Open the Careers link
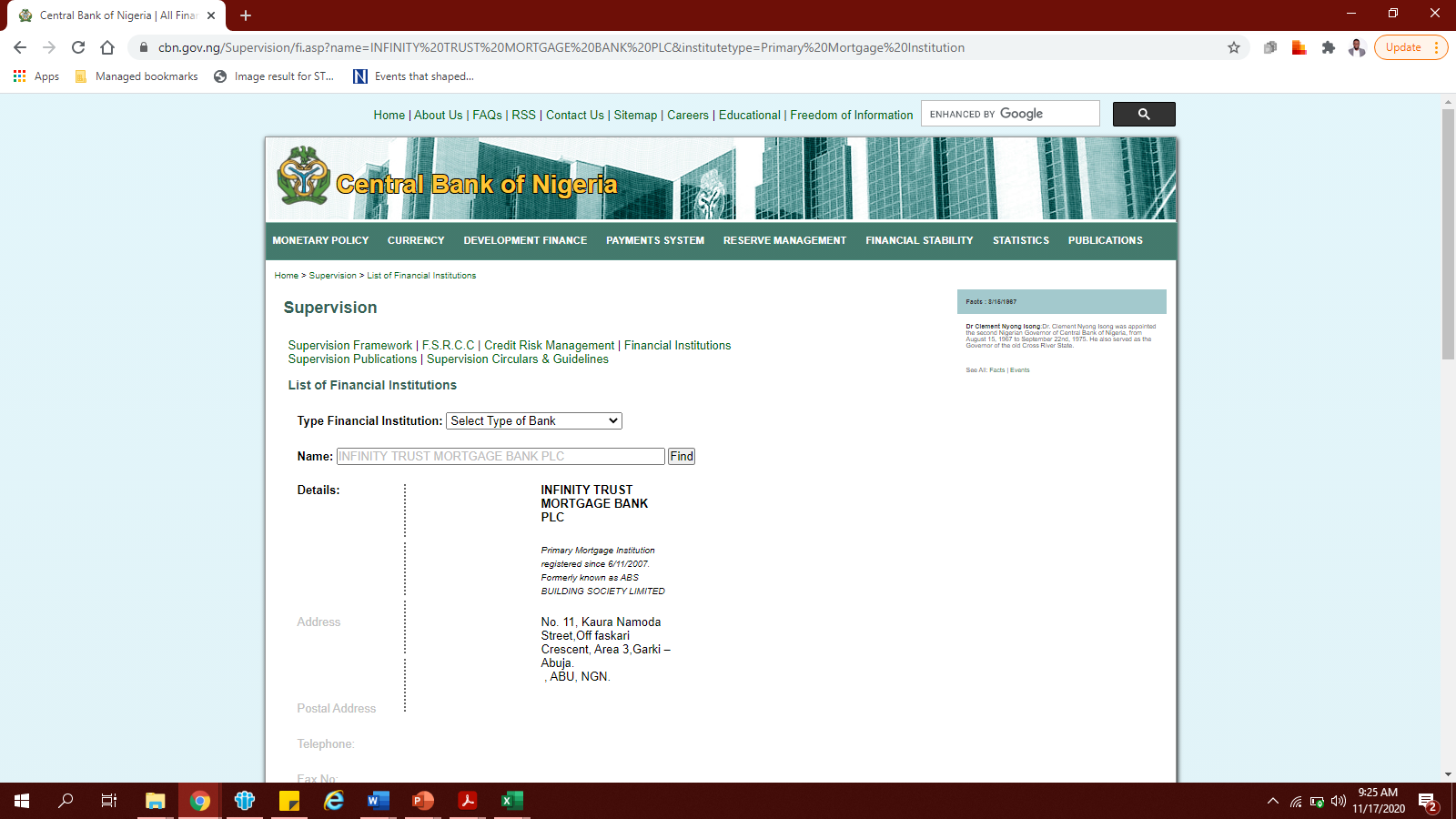 pyautogui.click(x=687, y=116)
